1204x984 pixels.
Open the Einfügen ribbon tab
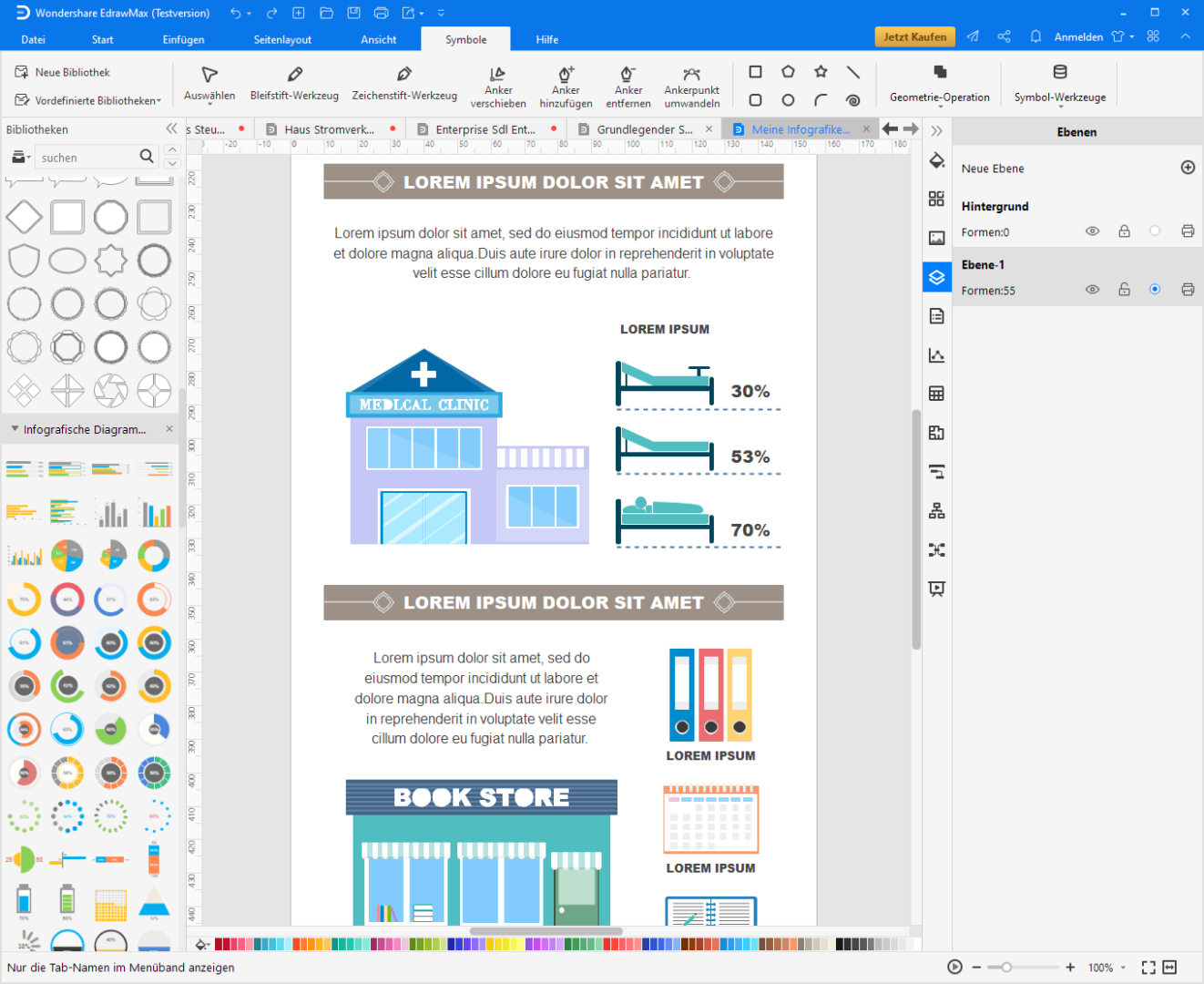183,39
